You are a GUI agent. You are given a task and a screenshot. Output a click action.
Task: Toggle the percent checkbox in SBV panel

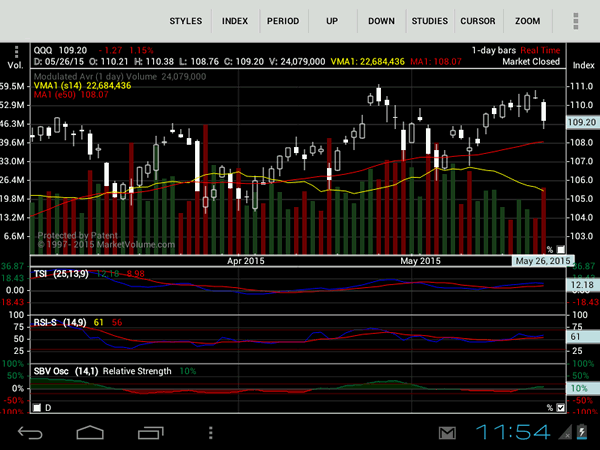click(x=561, y=408)
